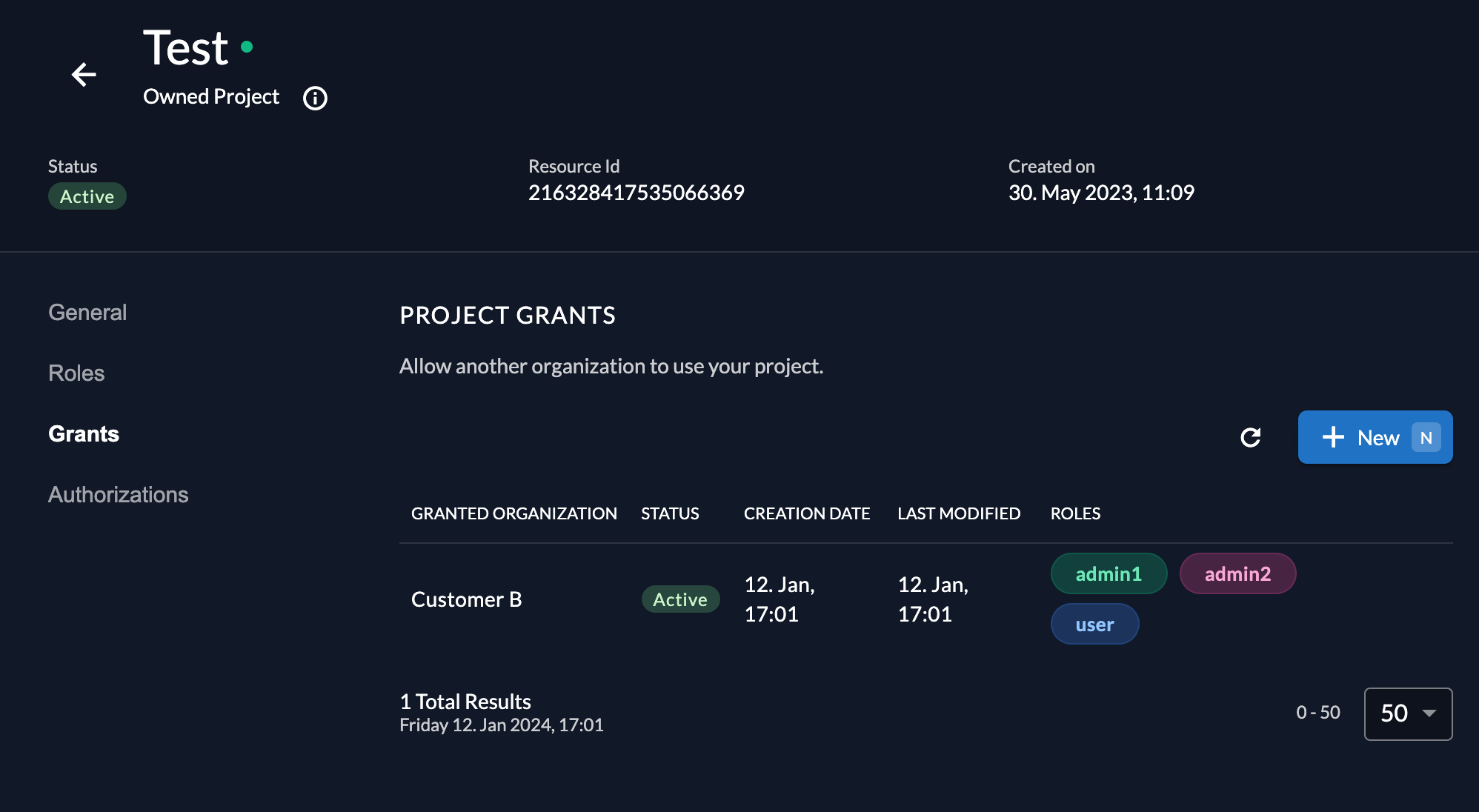Click the back arrow to leave project
Viewport: 1479px width, 812px height.
[x=84, y=75]
